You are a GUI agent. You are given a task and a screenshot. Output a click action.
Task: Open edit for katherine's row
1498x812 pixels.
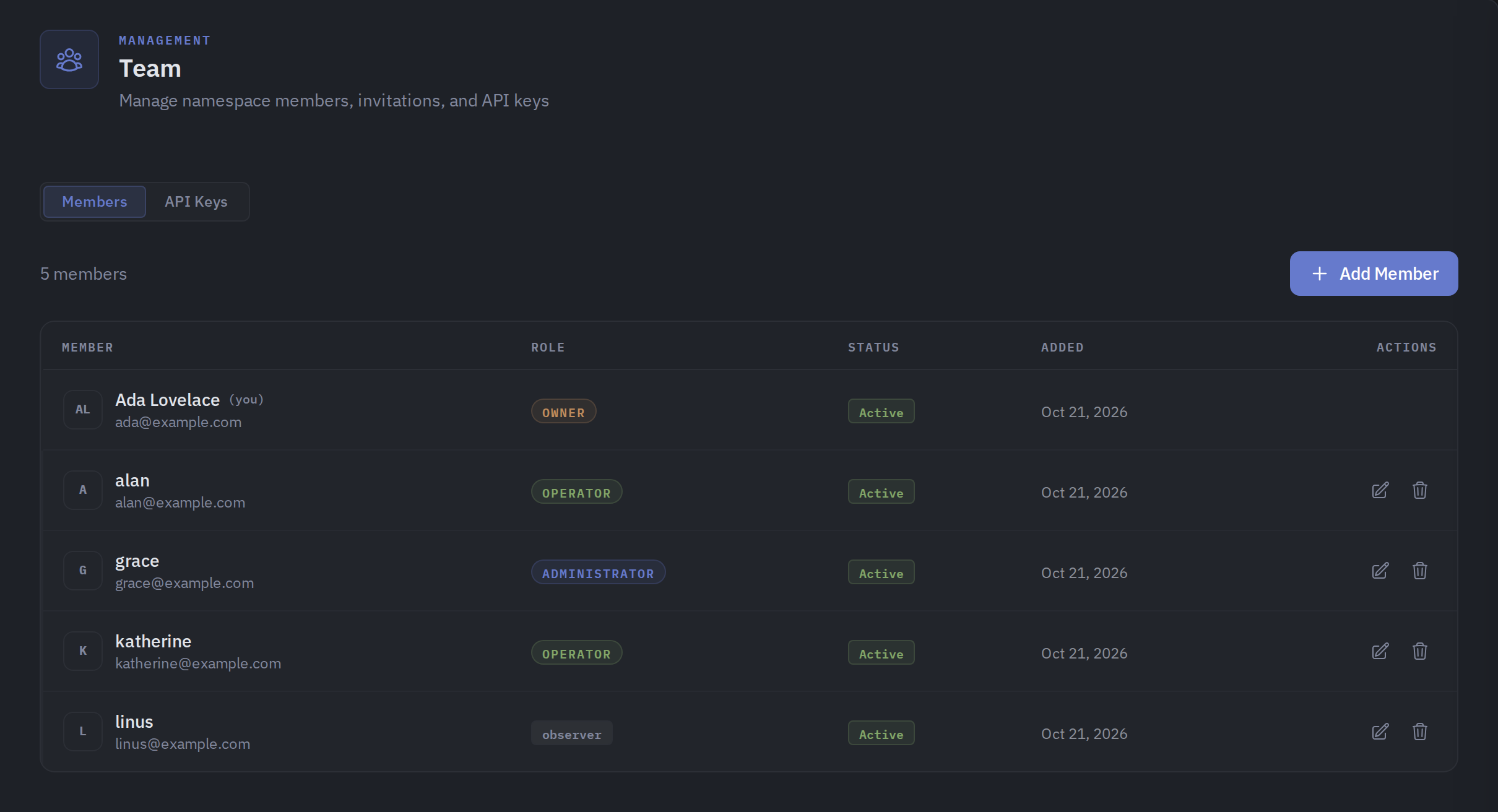click(x=1380, y=651)
